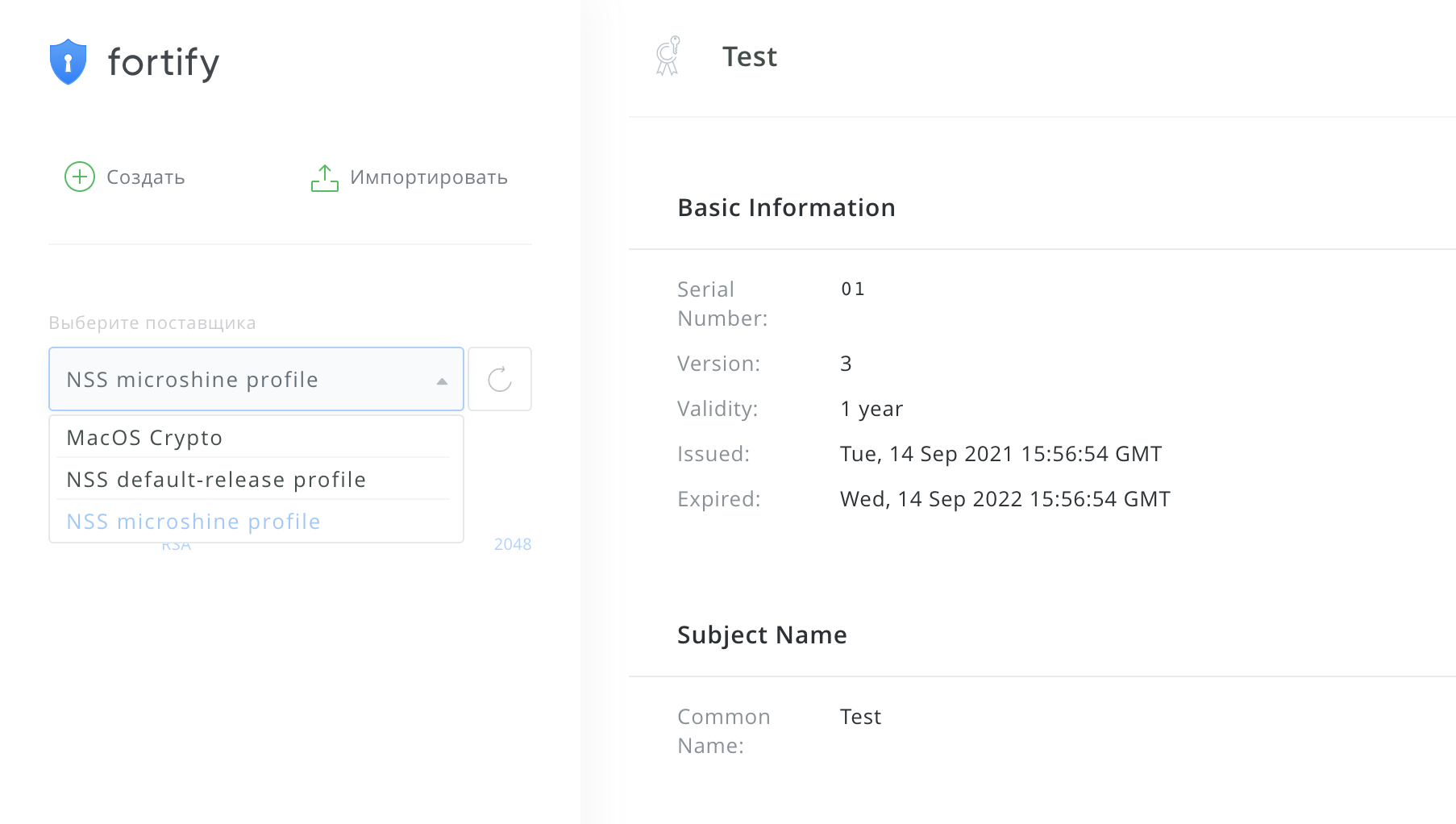Select NSS default-release profile provider
The height and width of the screenshot is (824, 1456).
point(215,479)
